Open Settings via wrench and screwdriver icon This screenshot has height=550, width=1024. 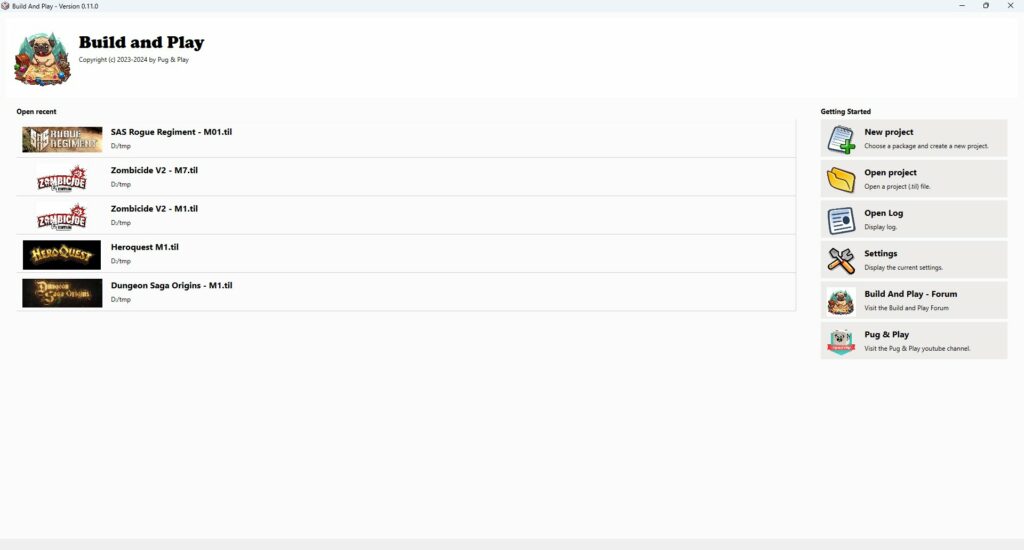[841, 261]
